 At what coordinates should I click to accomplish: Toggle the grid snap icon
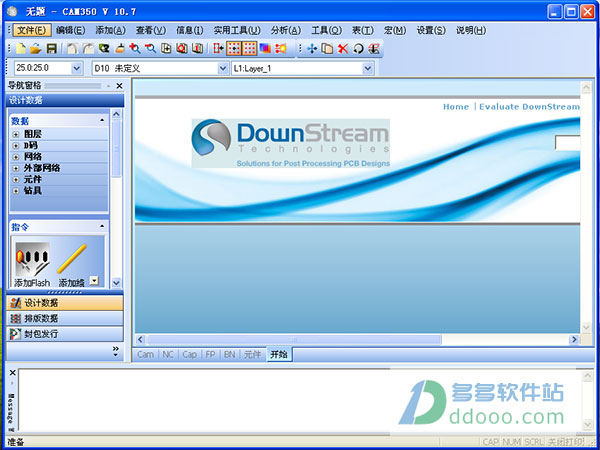pos(234,48)
